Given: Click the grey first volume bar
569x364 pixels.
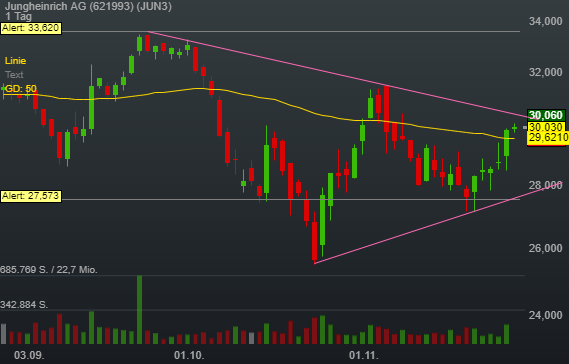Looking at the screenshot, I should (4, 334).
